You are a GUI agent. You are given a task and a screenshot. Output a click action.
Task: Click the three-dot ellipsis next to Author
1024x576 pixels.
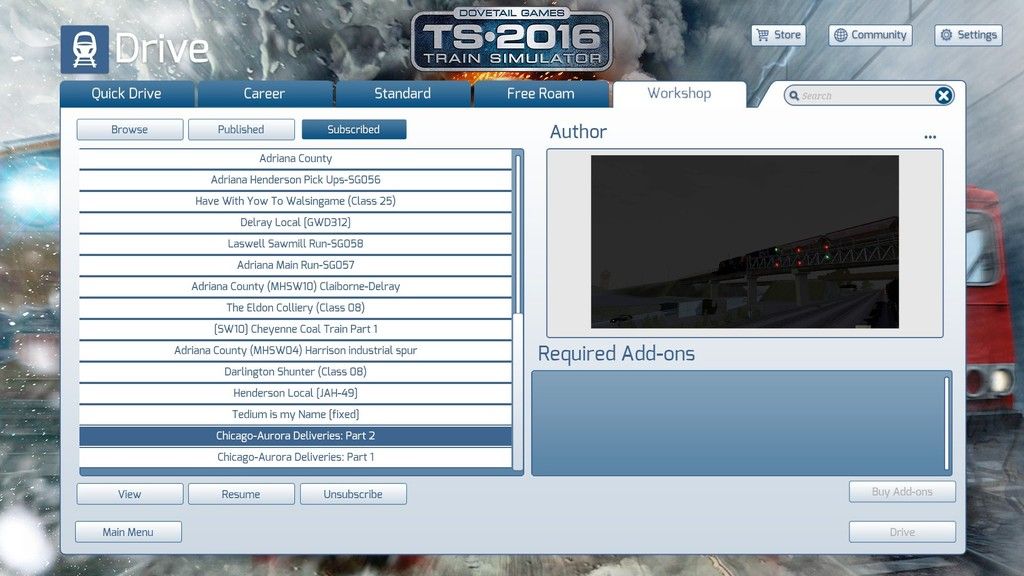click(930, 137)
